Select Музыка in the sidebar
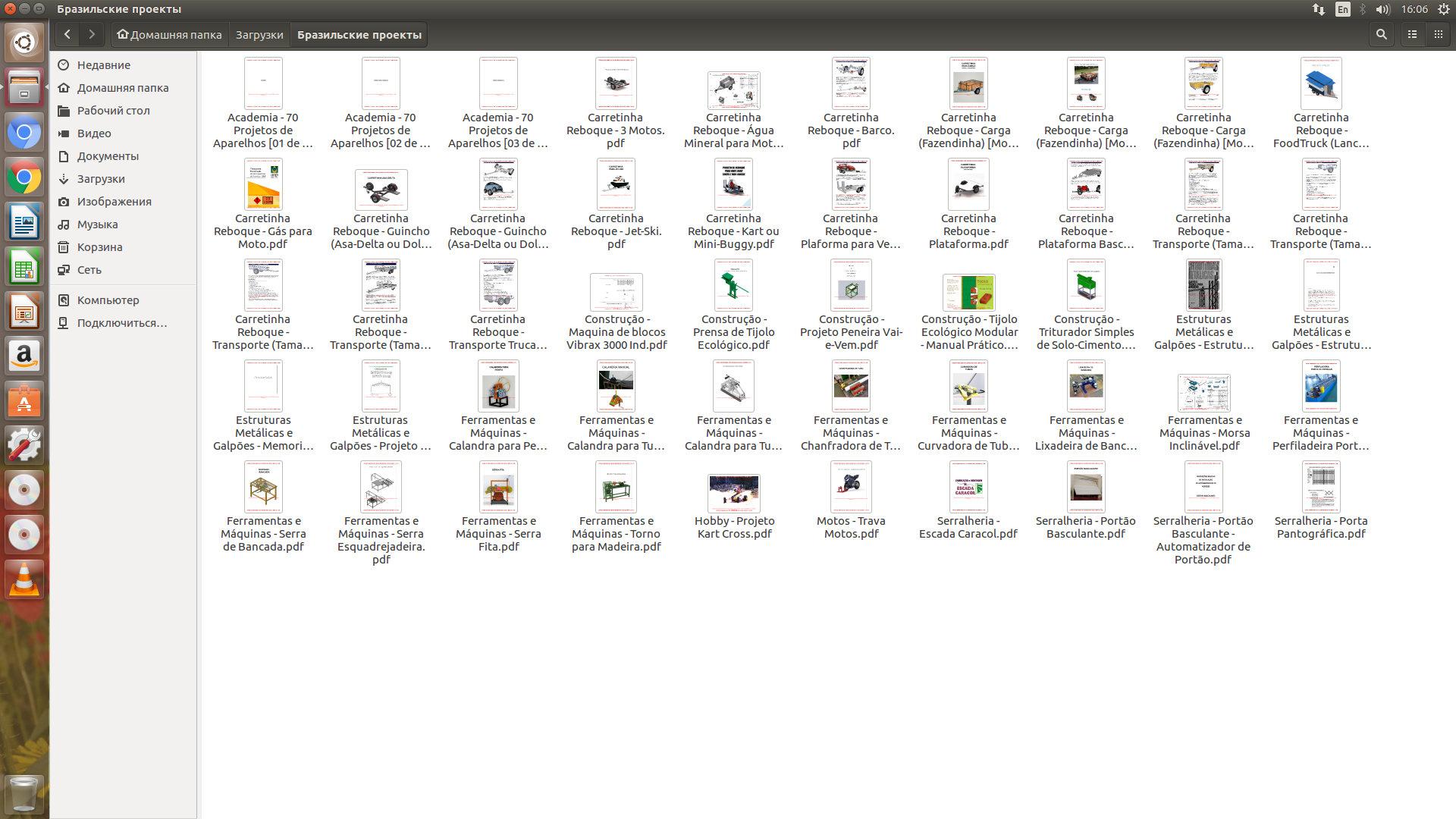This screenshot has height=819, width=1456. tap(97, 224)
